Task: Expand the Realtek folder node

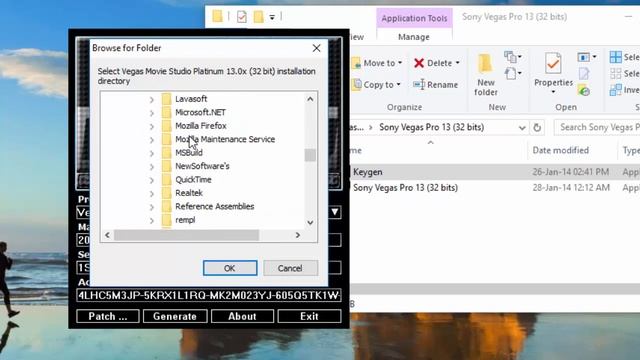Action: pos(152,193)
